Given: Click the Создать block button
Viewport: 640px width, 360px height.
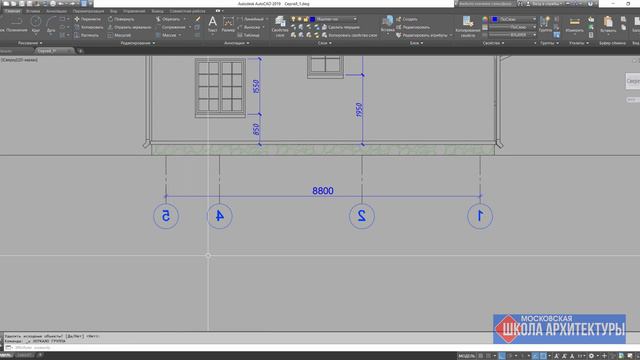Looking at the screenshot, I should [407, 19].
